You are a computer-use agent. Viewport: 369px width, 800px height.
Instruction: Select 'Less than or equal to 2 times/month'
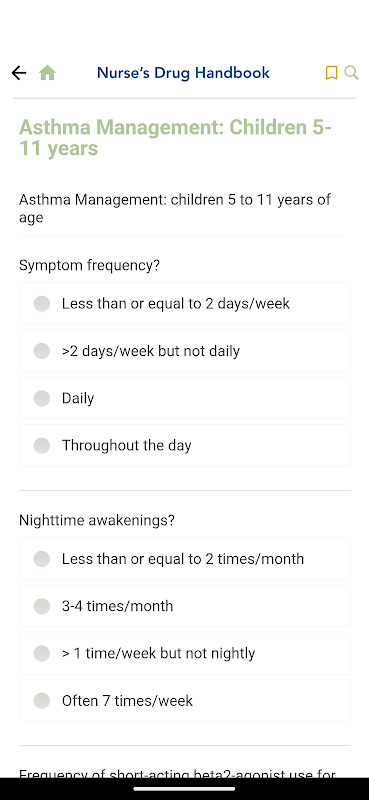[x=185, y=559]
